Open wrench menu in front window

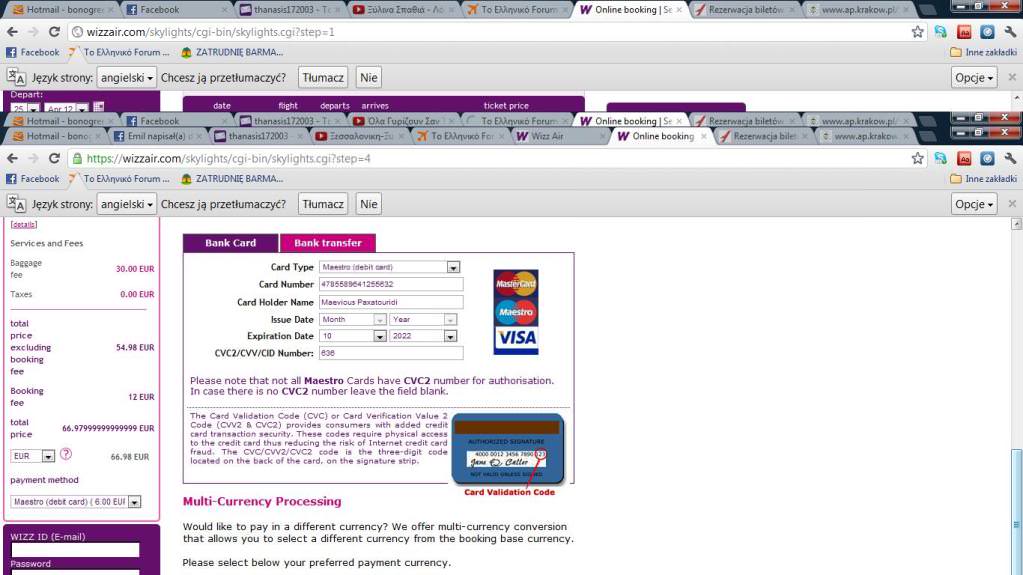[1010, 159]
